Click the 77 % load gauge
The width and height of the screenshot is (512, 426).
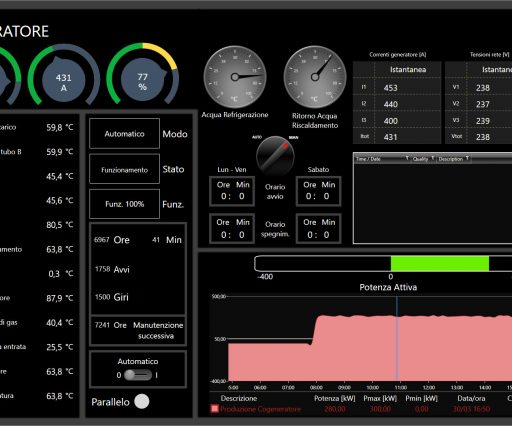(142, 78)
